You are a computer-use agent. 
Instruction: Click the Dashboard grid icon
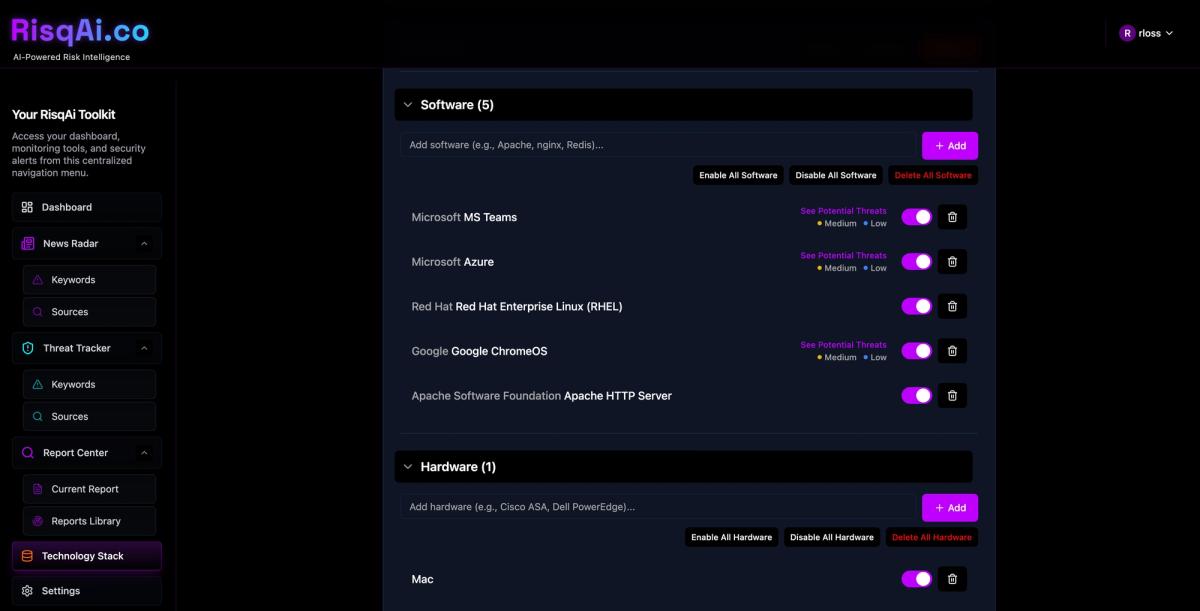coord(27,207)
